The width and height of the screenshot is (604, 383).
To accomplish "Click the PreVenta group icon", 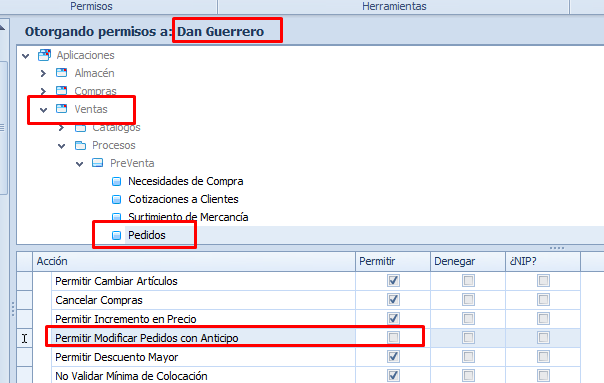I will tap(97, 163).
